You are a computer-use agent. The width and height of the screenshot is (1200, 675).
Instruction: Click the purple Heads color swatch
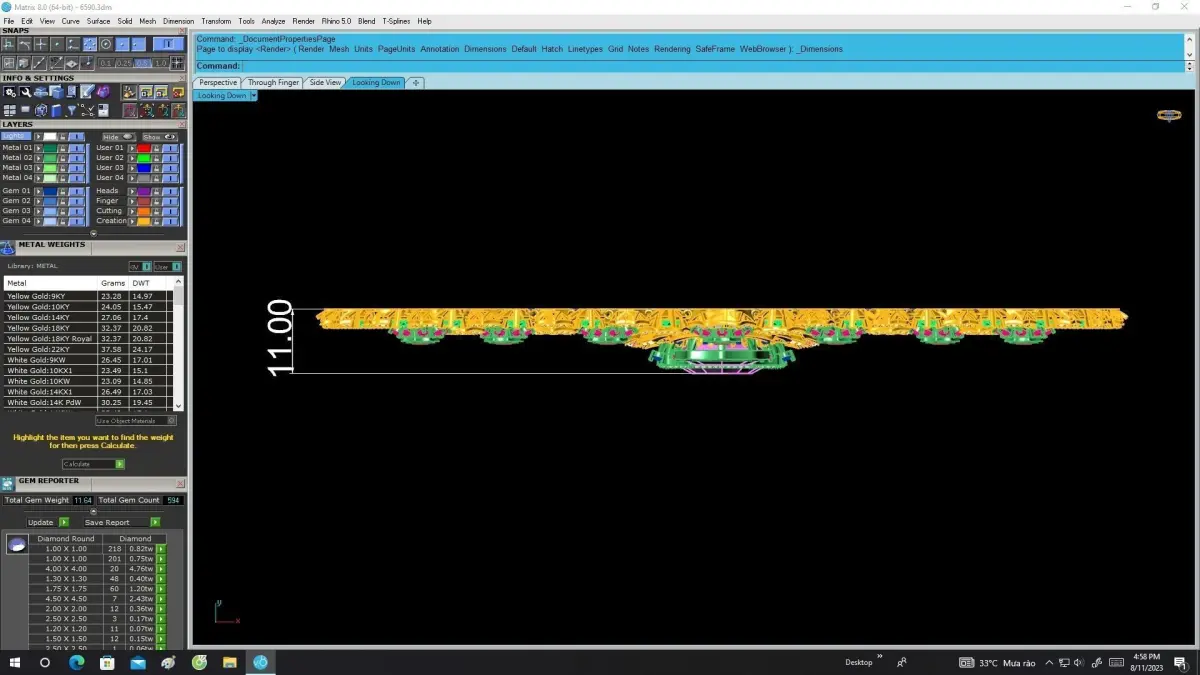pos(144,191)
